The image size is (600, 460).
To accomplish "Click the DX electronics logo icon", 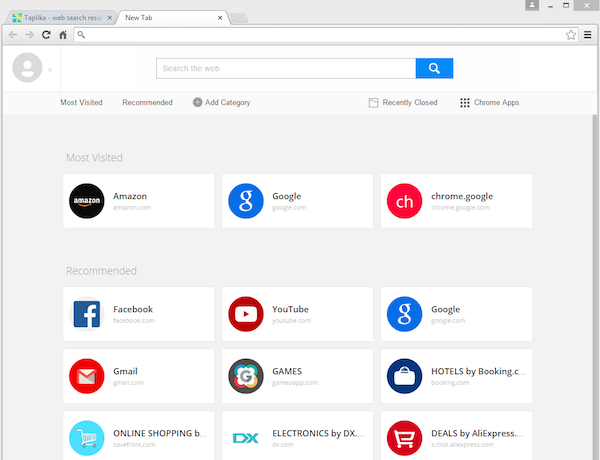I will point(245,437).
